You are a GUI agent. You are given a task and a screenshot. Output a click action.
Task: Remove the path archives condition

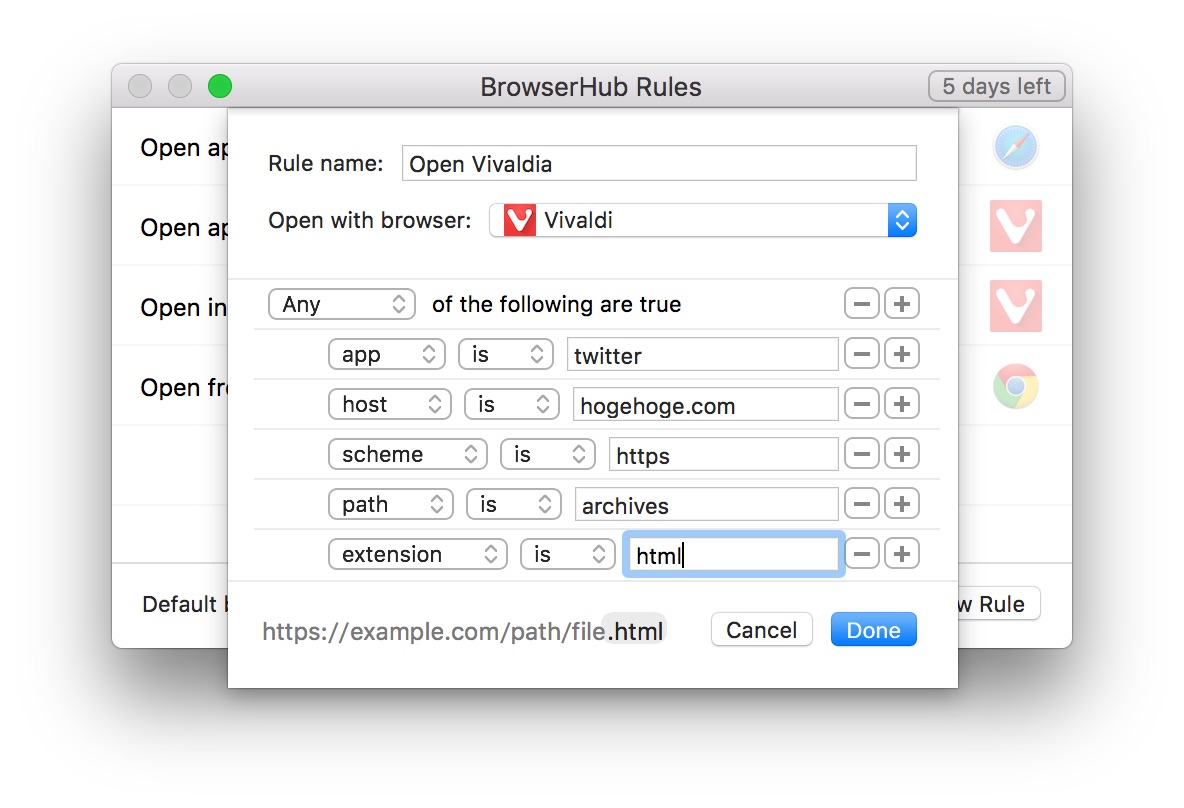862,504
